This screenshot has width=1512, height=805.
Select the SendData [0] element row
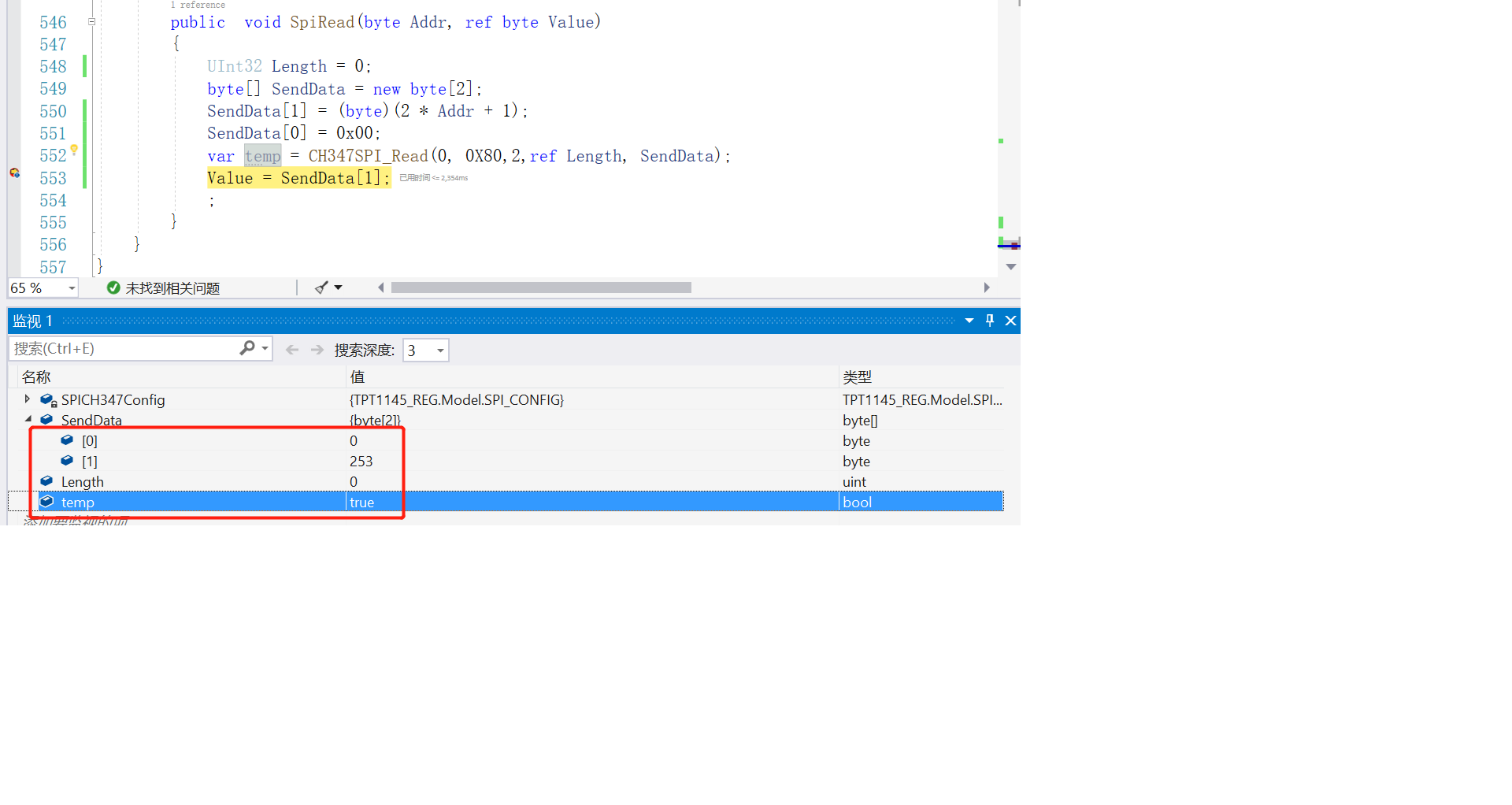point(506,440)
